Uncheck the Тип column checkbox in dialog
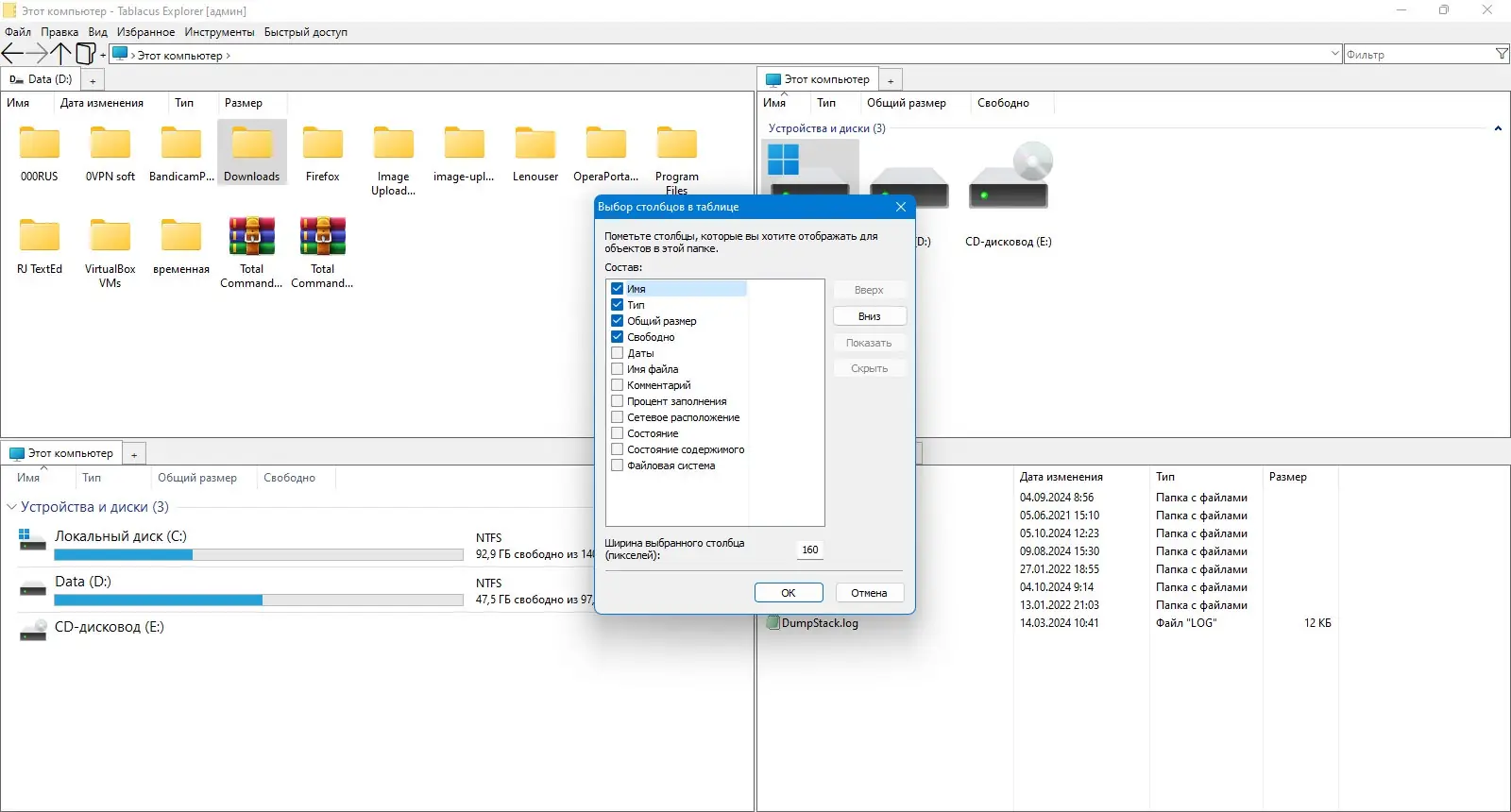This screenshot has height=812, width=1511. pyautogui.click(x=618, y=305)
